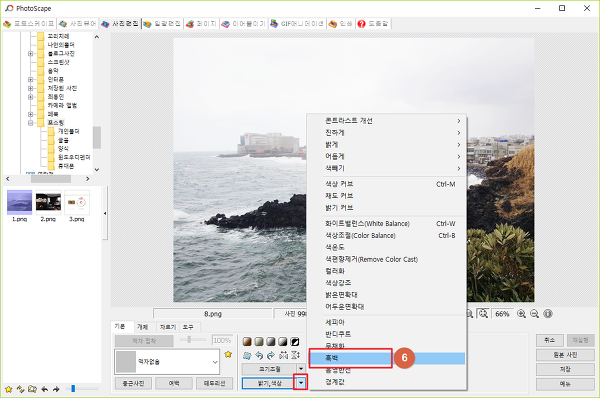Apply the black-white contrast quick-filter icon
Image resolution: width=600 pixels, height=398 pixels.
tap(295, 341)
